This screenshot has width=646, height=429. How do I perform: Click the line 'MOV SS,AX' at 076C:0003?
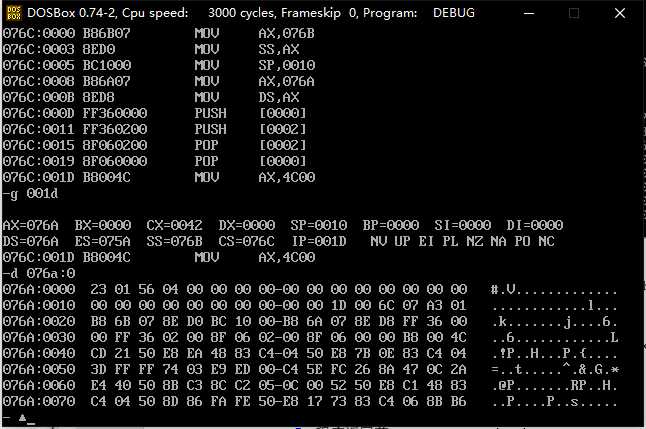point(151,49)
